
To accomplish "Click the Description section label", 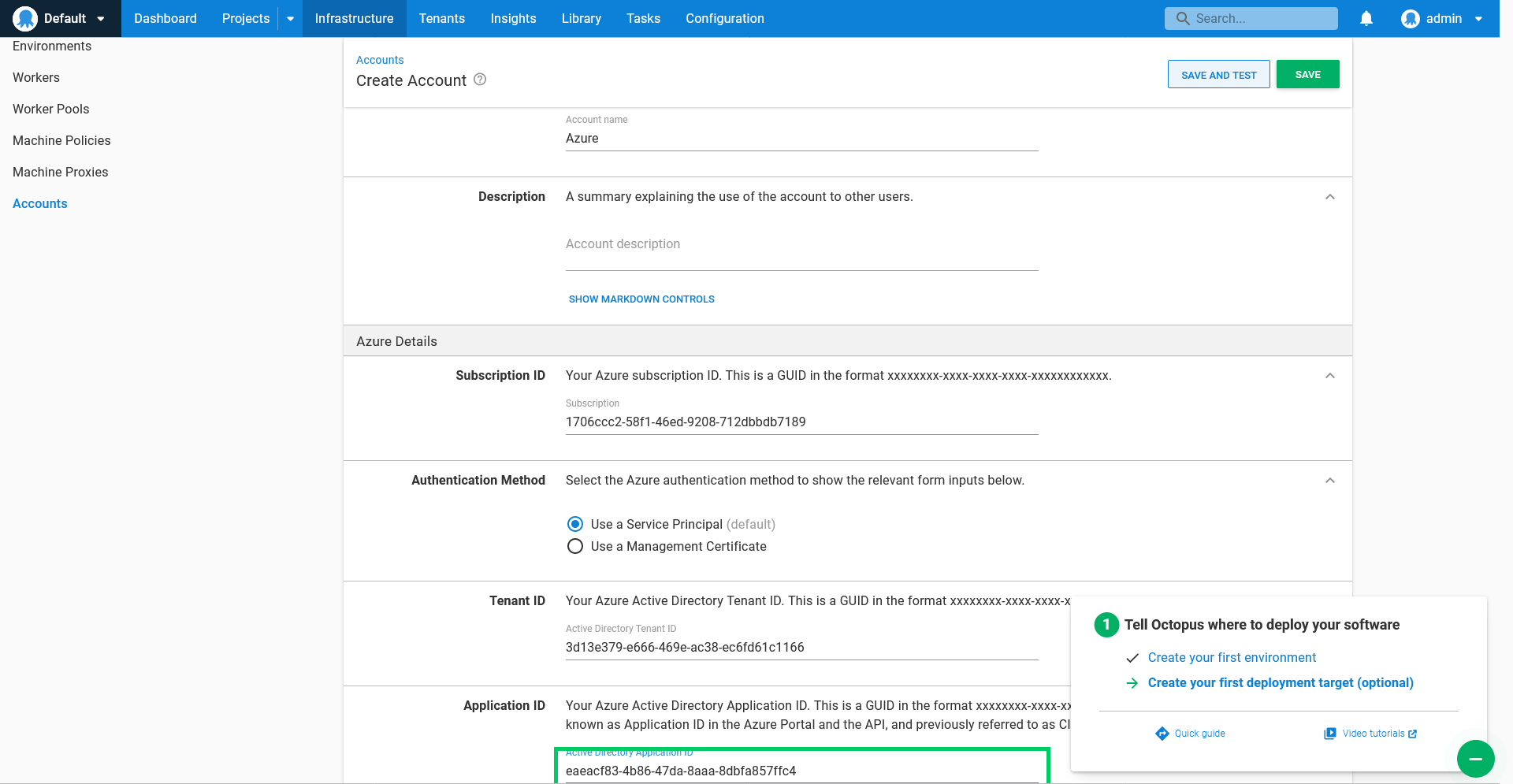I will coord(511,197).
